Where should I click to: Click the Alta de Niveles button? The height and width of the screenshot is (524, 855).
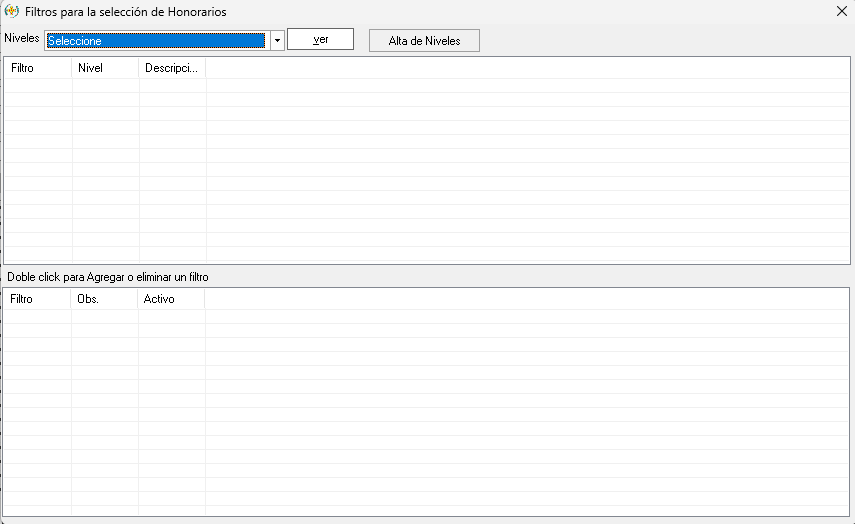[x=424, y=41]
